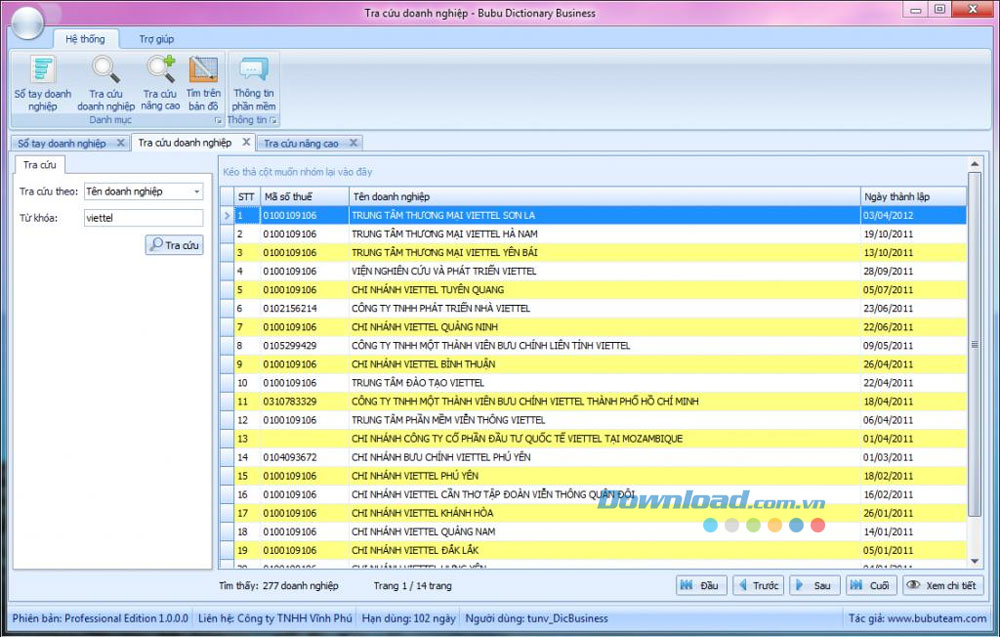Viewport: 1000px width, 637px height.
Task: Expand the Tra cứu theo dropdown
Action: point(196,191)
